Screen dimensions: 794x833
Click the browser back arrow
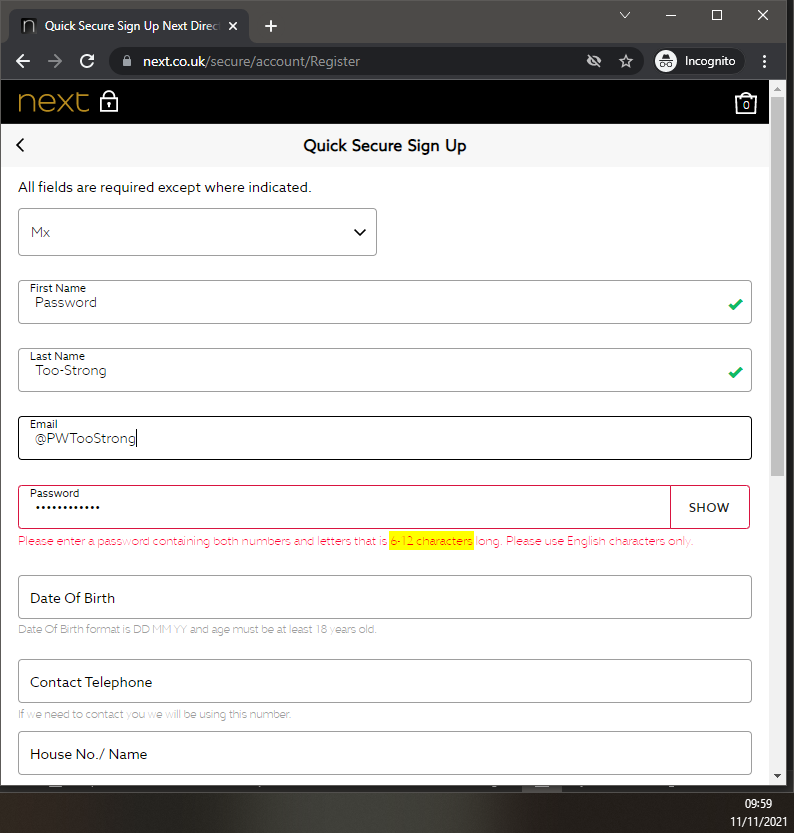[x=23, y=61]
